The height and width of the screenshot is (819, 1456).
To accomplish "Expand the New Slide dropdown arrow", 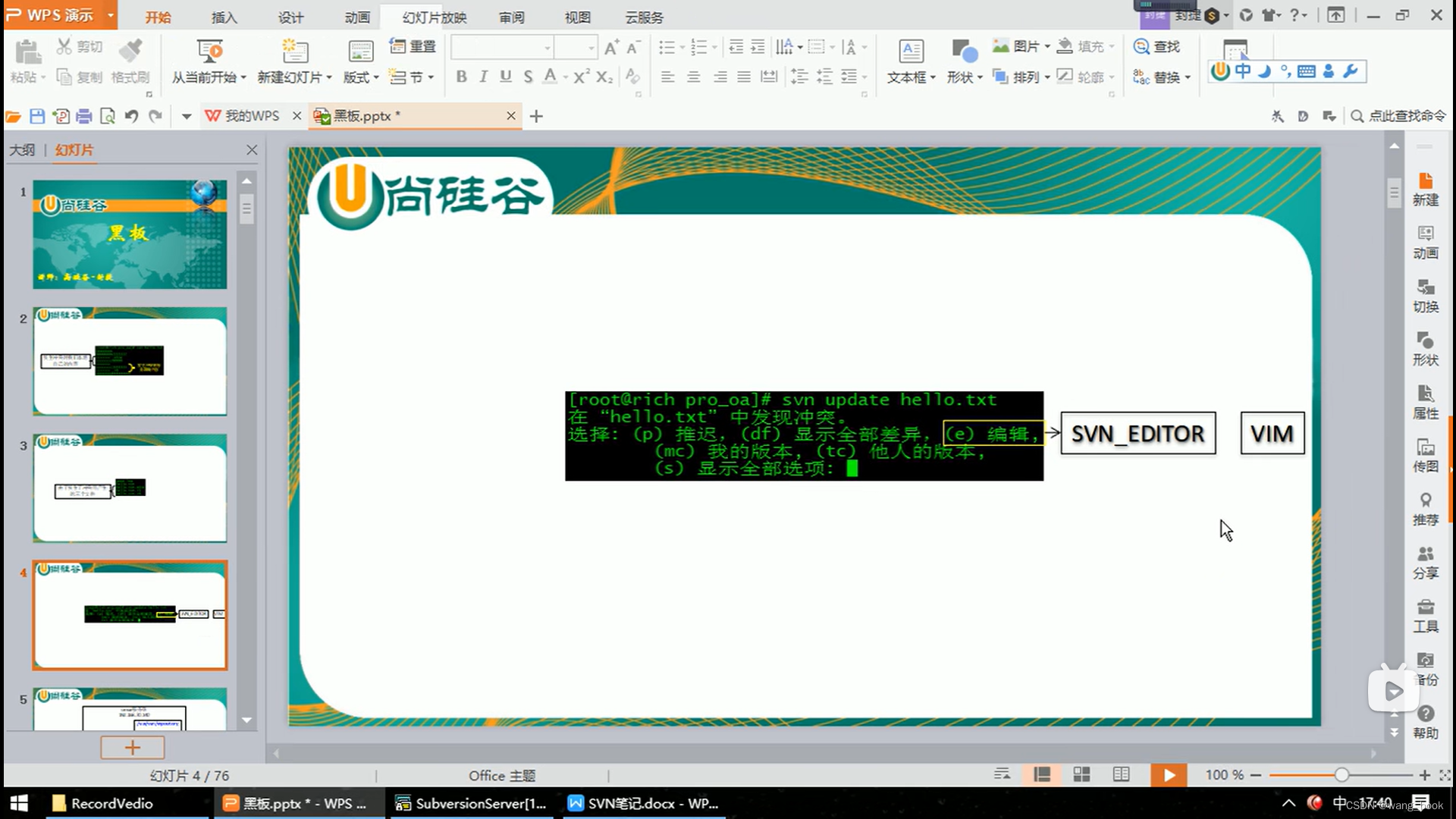I will point(328,77).
